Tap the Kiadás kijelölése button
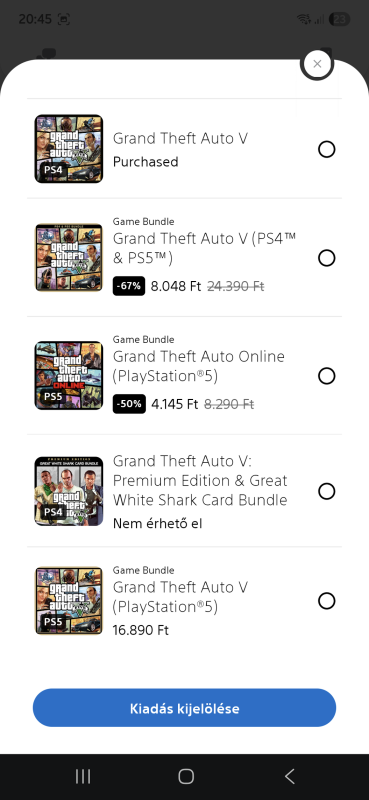 click(184, 708)
